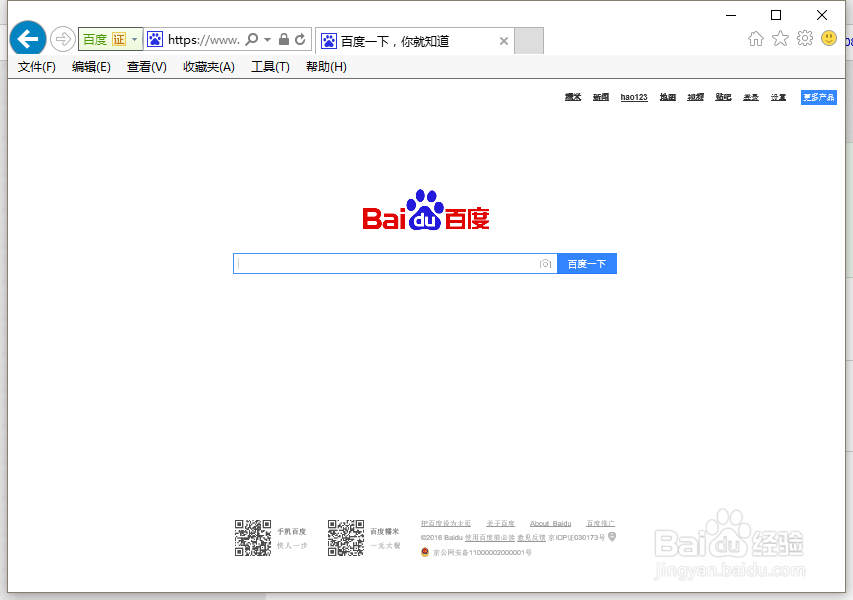The height and width of the screenshot is (600, 853).
Task: Open the 工具(T) menu
Action: coord(270,67)
